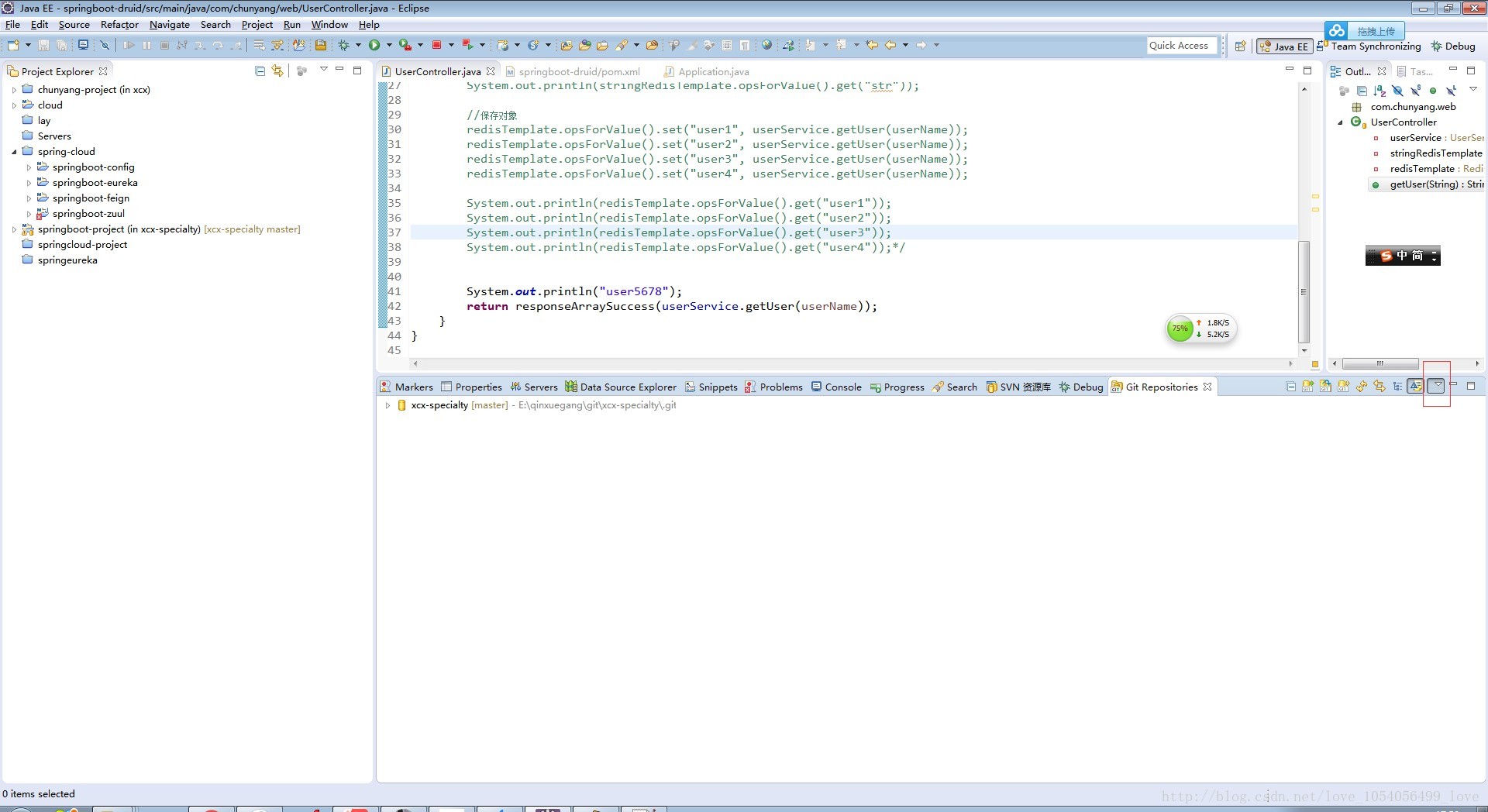Click the Save toolbar icon
This screenshot has height=812, width=1488.
(x=43, y=45)
